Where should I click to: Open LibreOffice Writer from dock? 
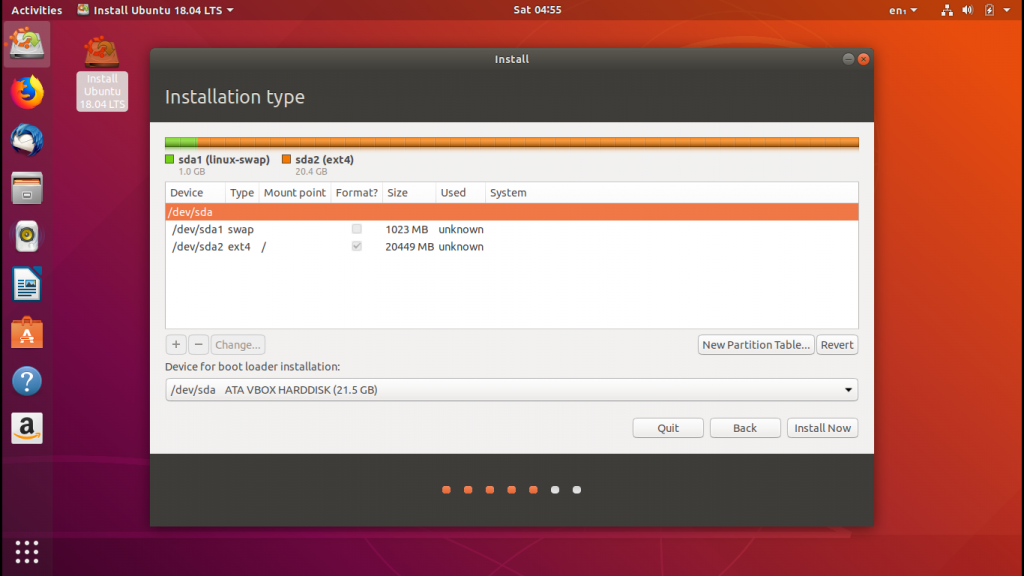[27, 284]
